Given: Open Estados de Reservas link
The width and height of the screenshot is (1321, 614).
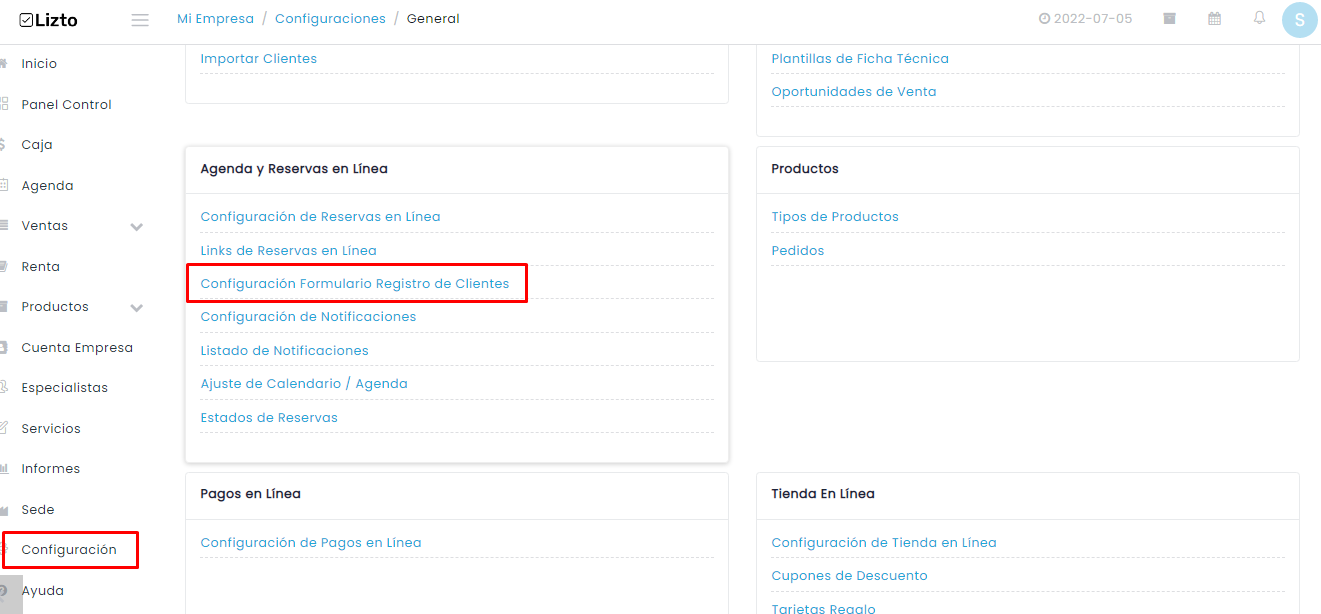Looking at the screenshot, I should [x=269, y=418].
